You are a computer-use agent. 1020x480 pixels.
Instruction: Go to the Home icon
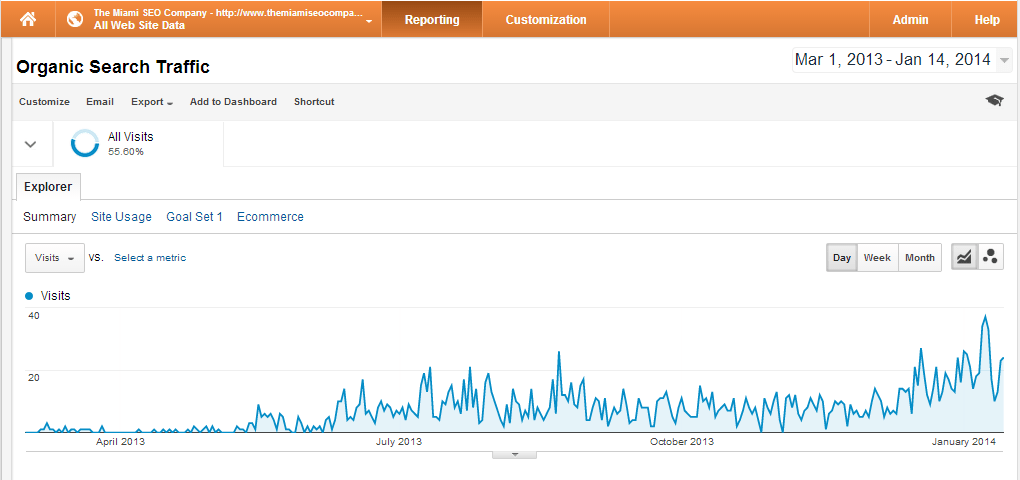pos(28,19)
